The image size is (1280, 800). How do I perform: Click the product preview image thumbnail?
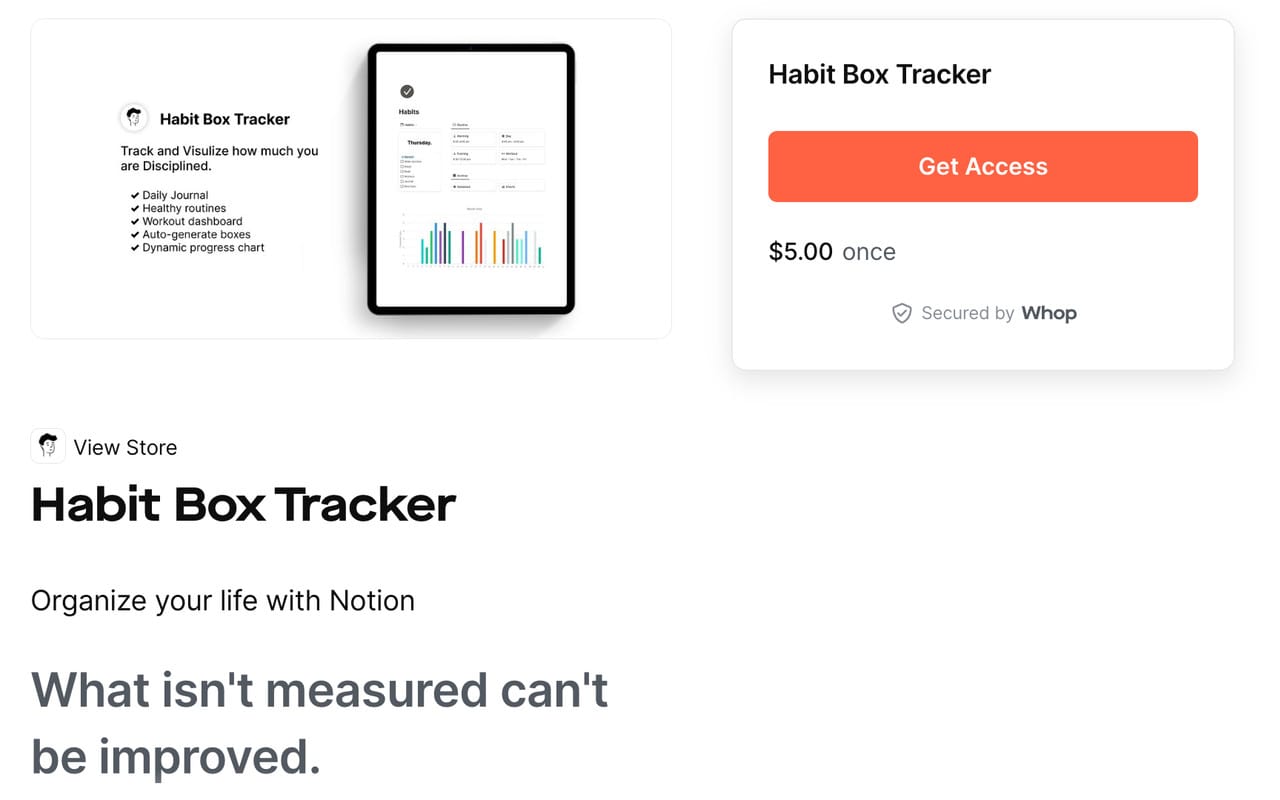(x=350, y=178)
